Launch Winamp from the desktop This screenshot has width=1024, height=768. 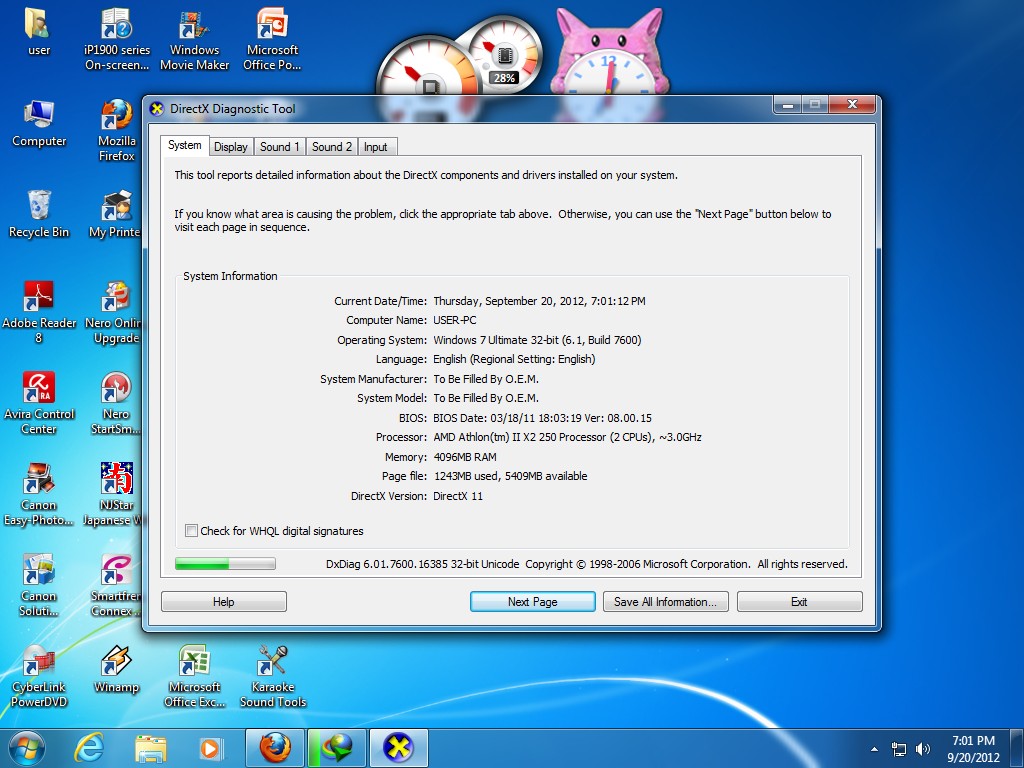pyautogui.click(x=117, y=669)
